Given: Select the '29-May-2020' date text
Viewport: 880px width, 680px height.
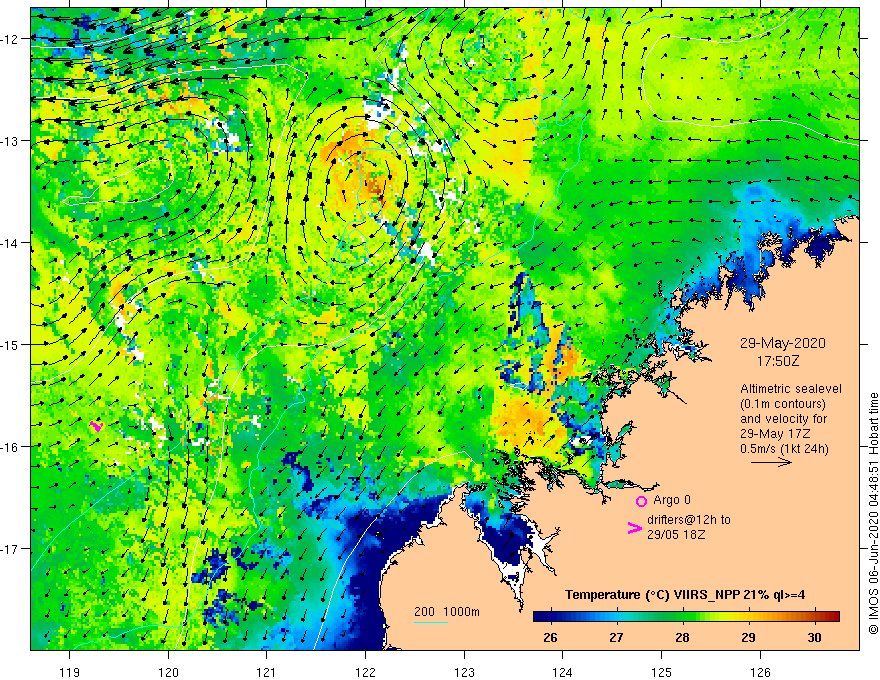Looking at the screenshot, I should (782, 343).
